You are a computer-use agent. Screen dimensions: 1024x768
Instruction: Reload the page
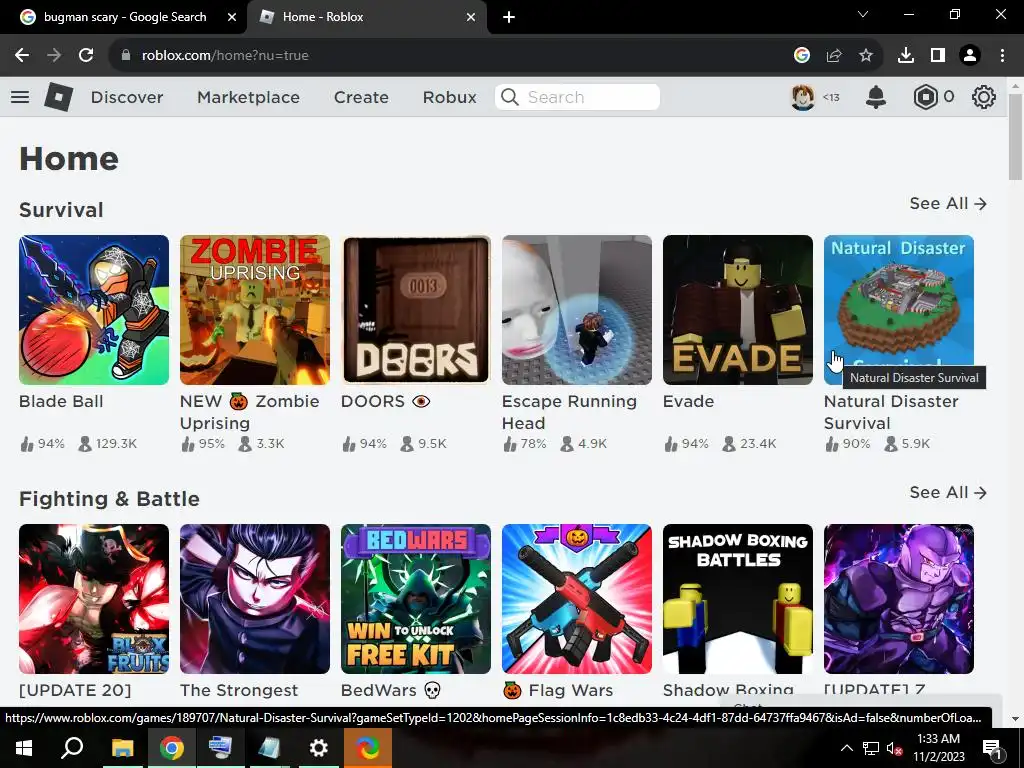pos(86,56)
